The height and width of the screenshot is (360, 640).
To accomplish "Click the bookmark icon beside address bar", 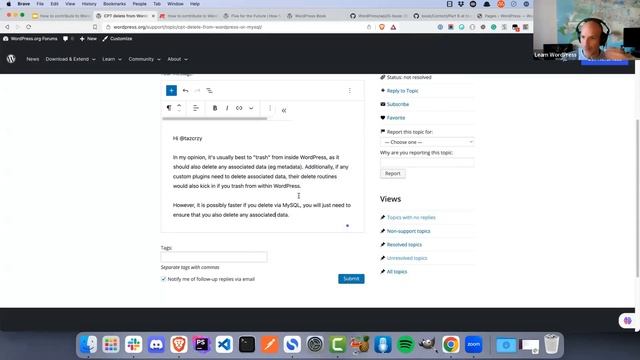I will (95, 27).
